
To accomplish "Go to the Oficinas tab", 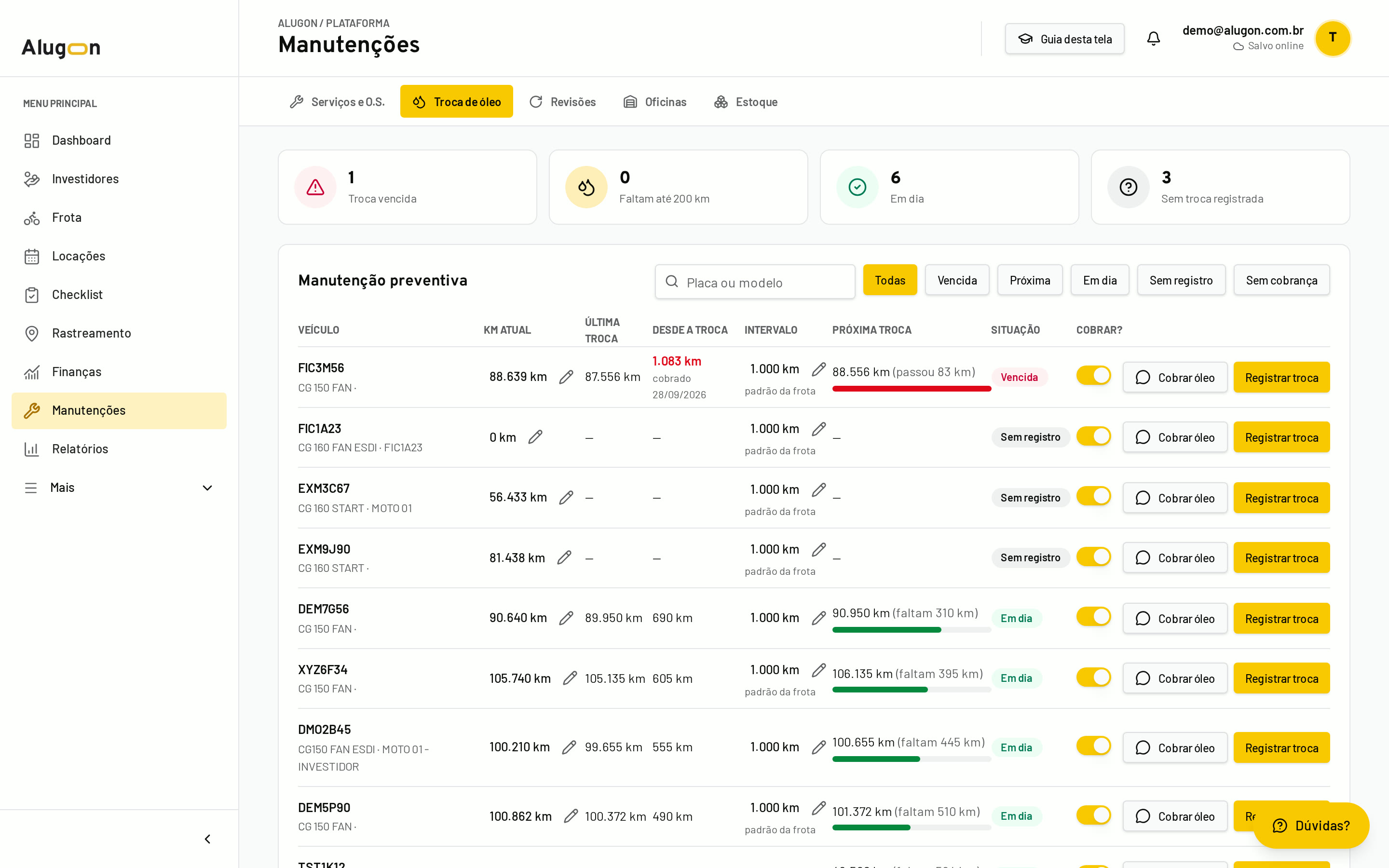I will [x=655, y=102].
